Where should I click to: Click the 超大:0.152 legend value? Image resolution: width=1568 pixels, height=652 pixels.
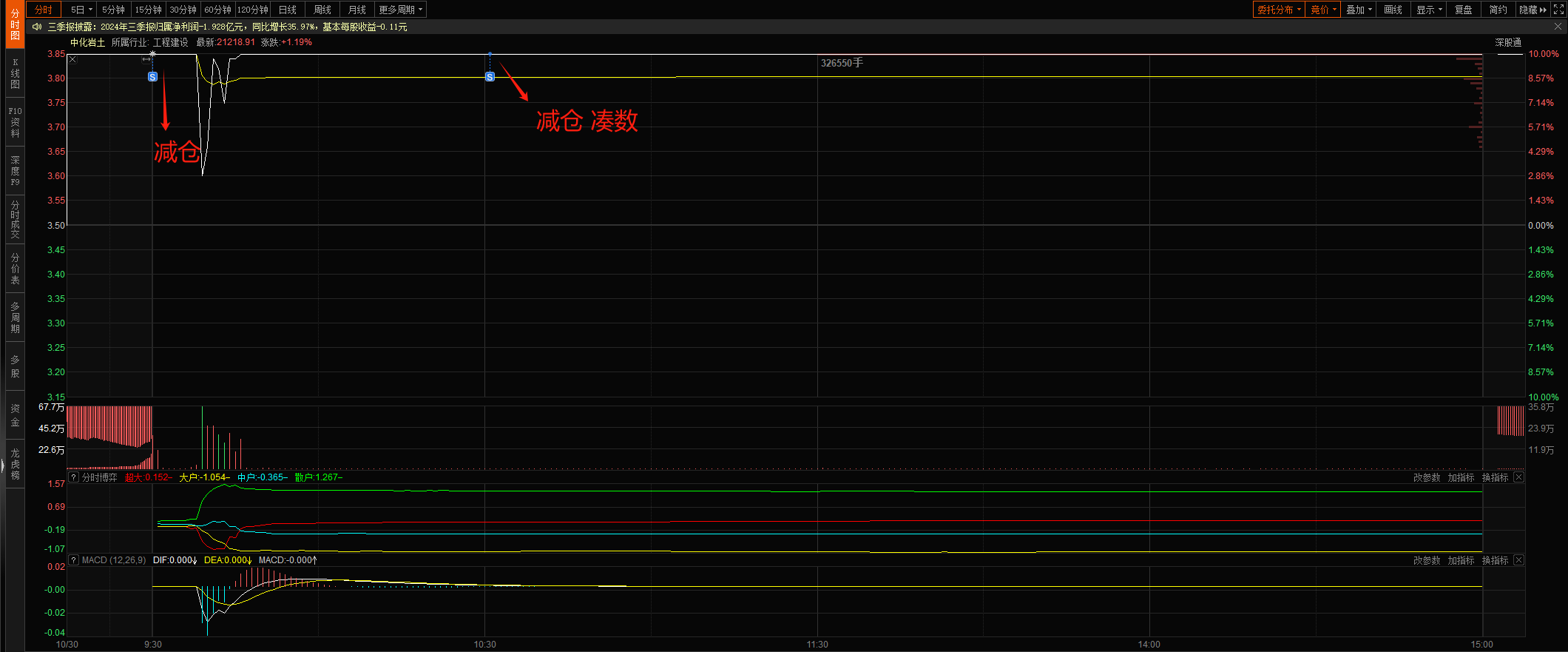click(148, 477)
